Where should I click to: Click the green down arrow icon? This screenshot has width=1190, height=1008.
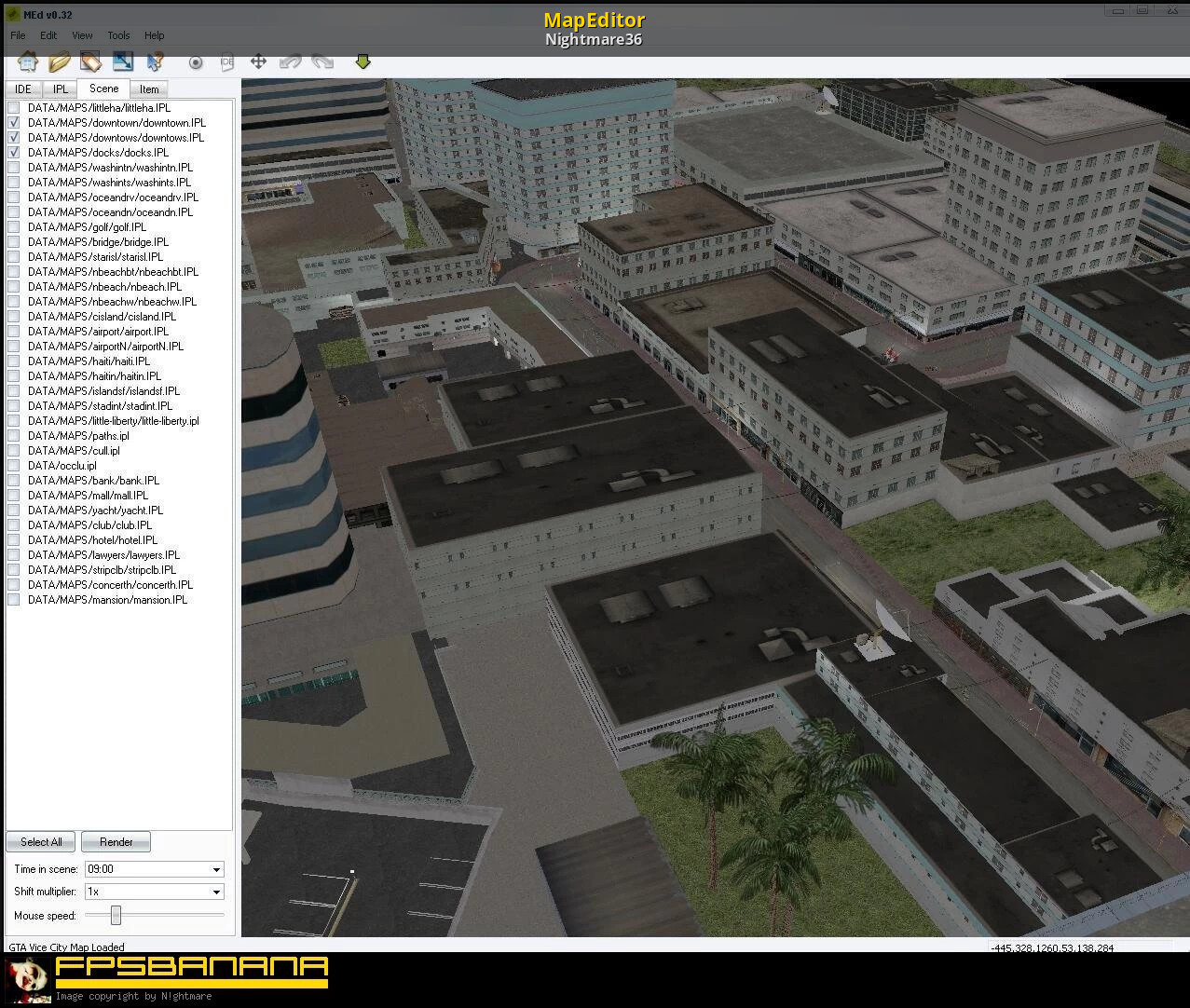pyautogui.click(x=363, y=61)
